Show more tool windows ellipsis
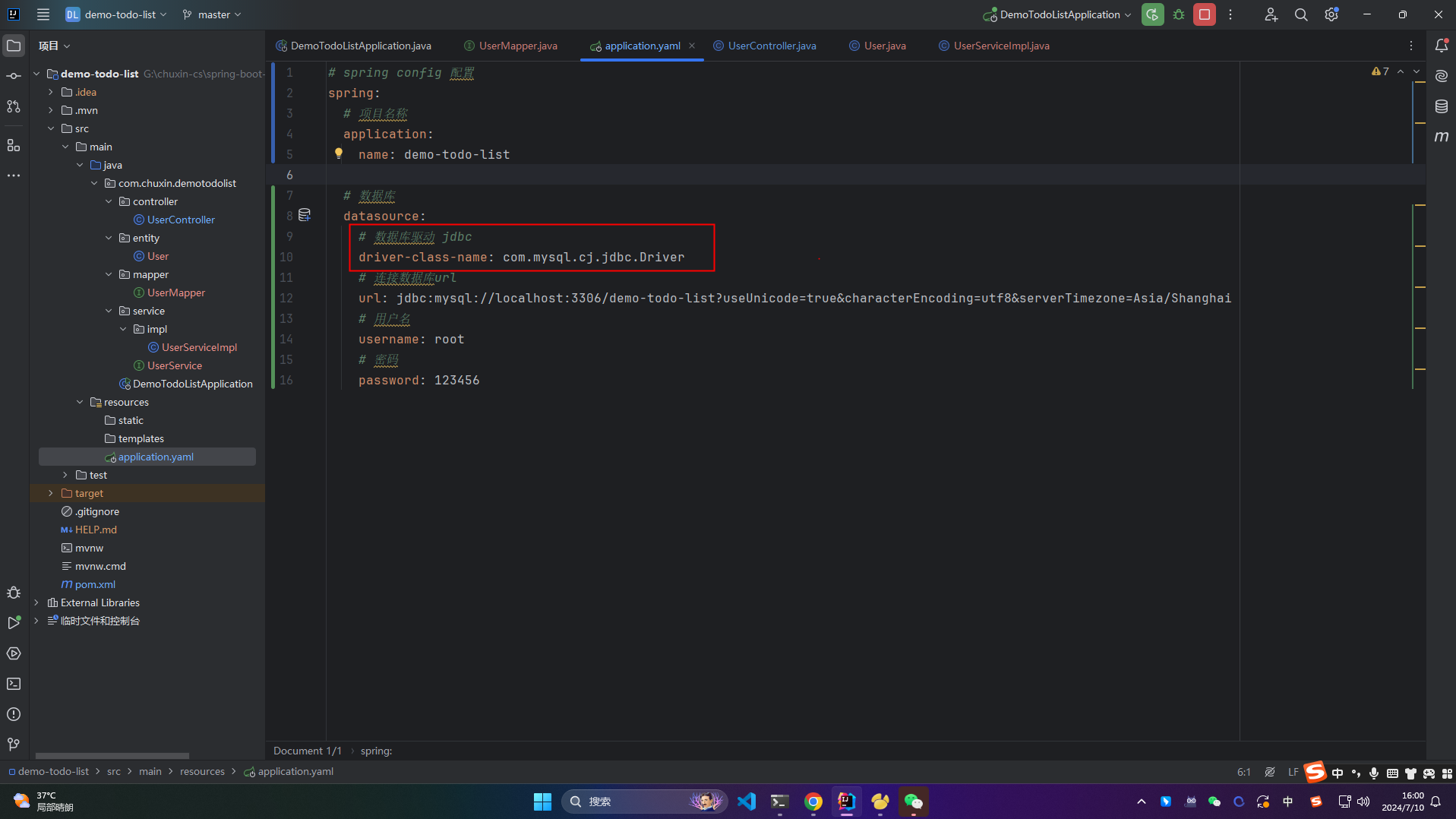This screenshot has width=1456, height=819. click(x=14, y=175)
